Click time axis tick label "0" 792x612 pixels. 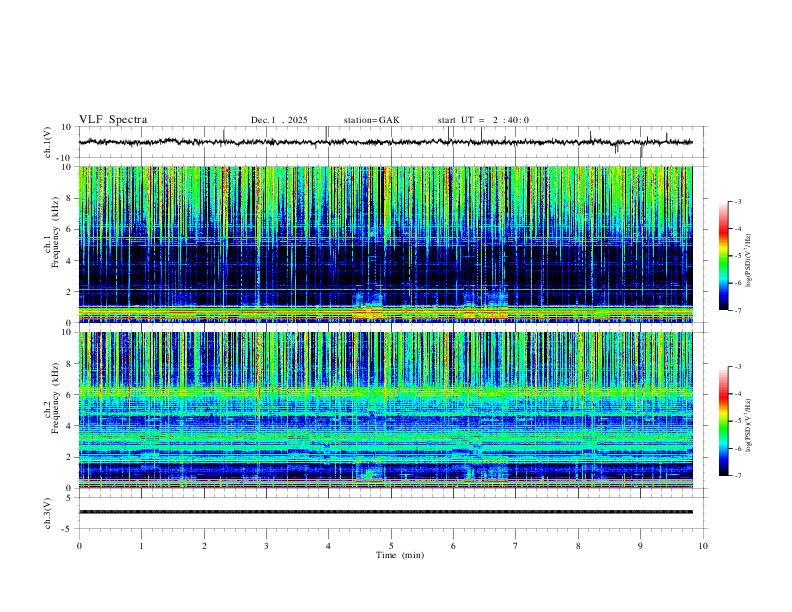(x=79, y=546)
